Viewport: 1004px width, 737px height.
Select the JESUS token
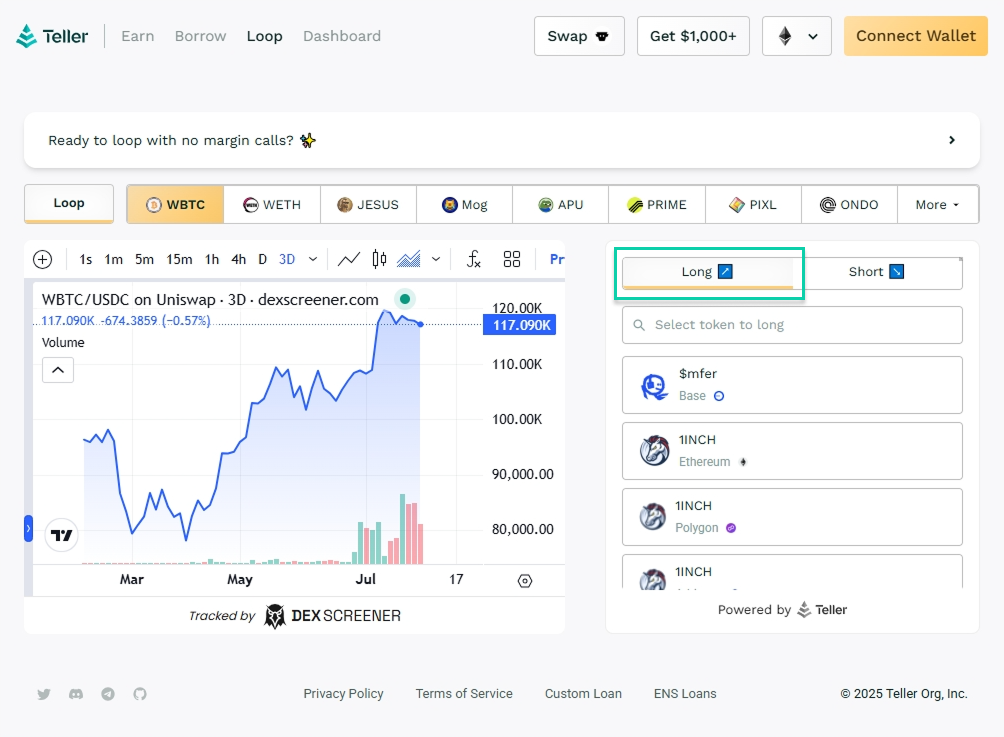(x=368, y=205)
